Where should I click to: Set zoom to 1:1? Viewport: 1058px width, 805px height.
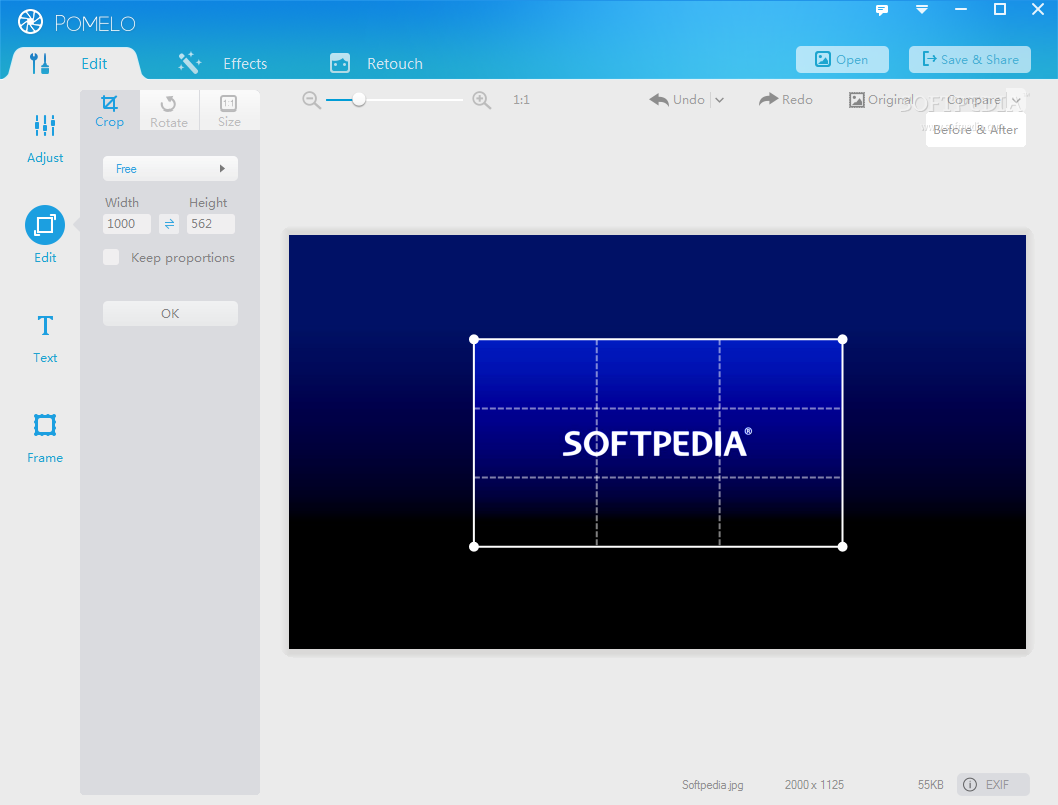521,100
